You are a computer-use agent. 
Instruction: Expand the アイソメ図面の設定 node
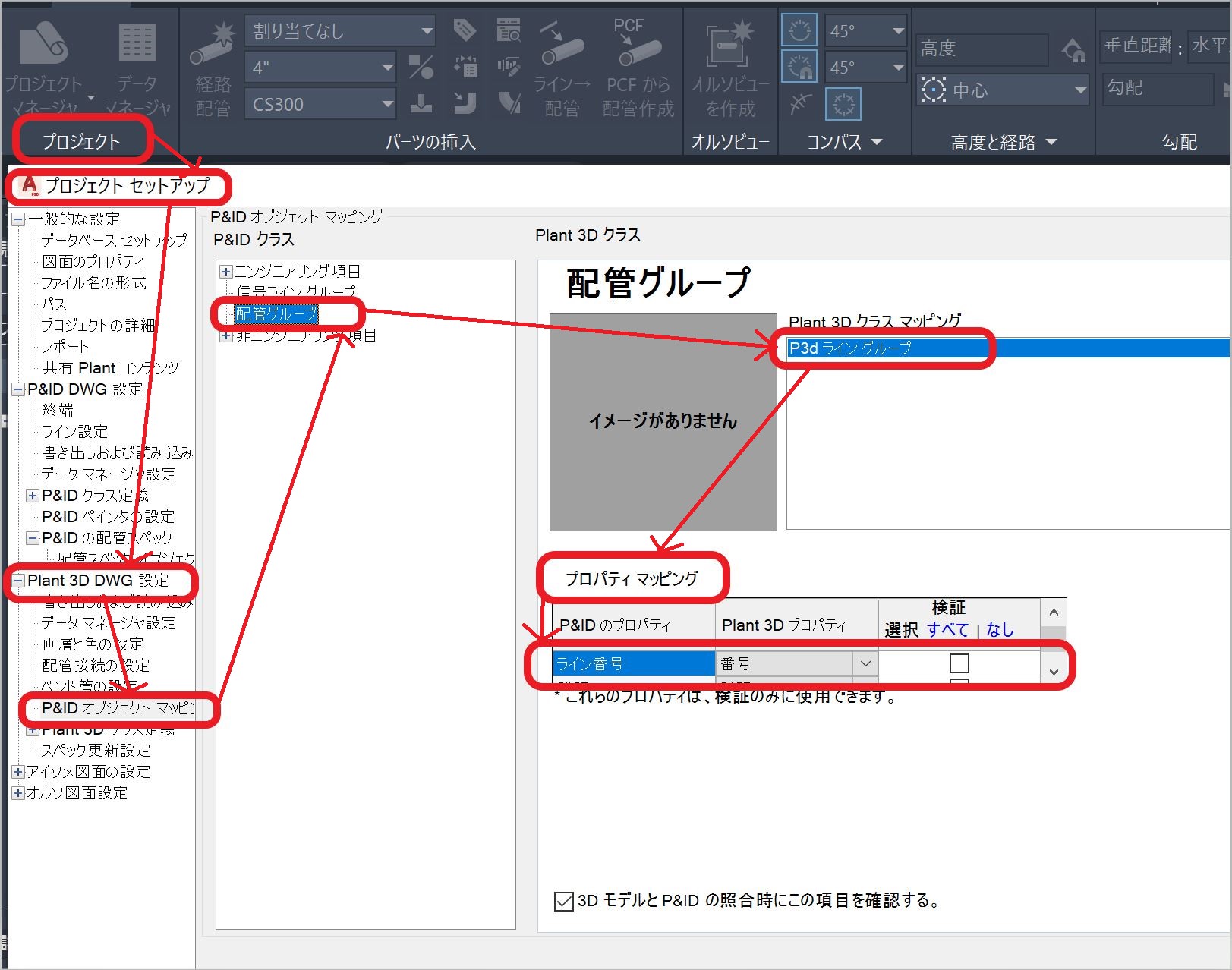pyautogui.click(x=18, y=772)
